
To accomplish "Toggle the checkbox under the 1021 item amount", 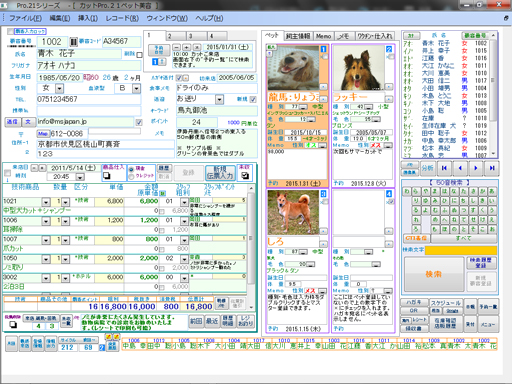I will 162,211.
